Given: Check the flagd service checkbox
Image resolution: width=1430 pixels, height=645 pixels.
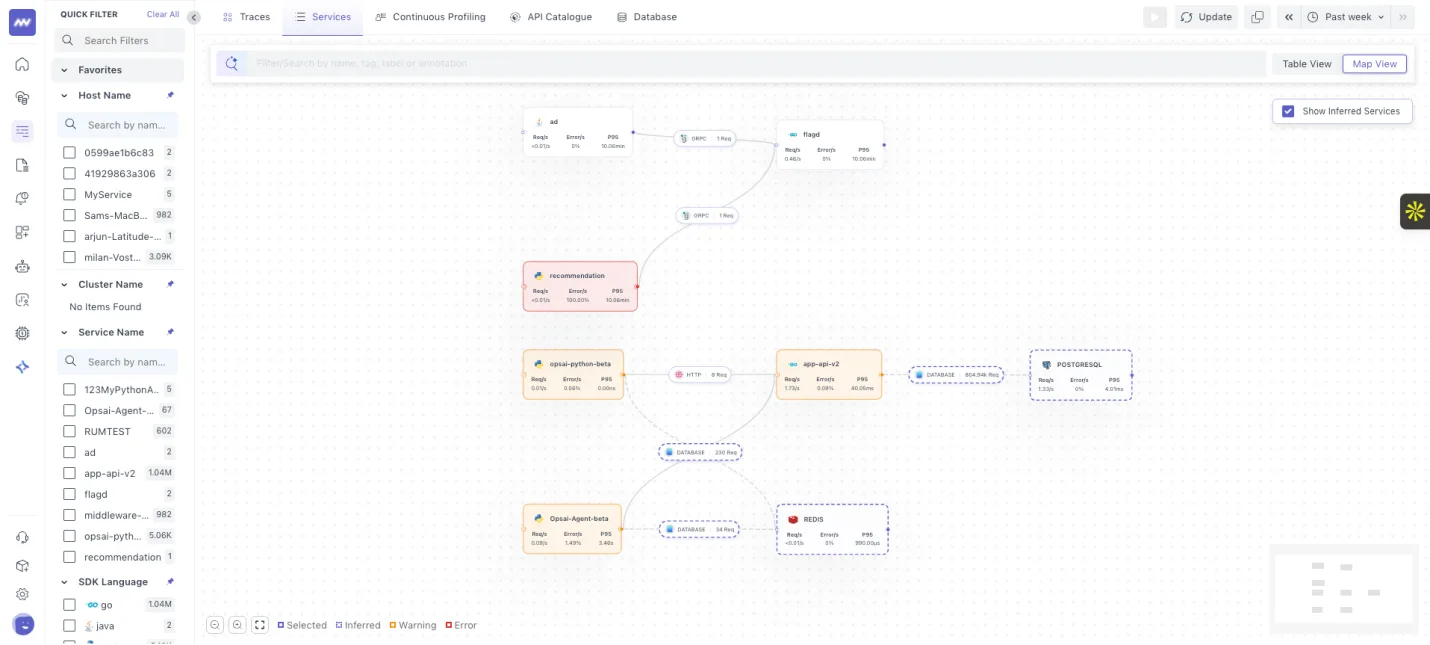Looking at the screenshot, I should click(x=70, y=494).
